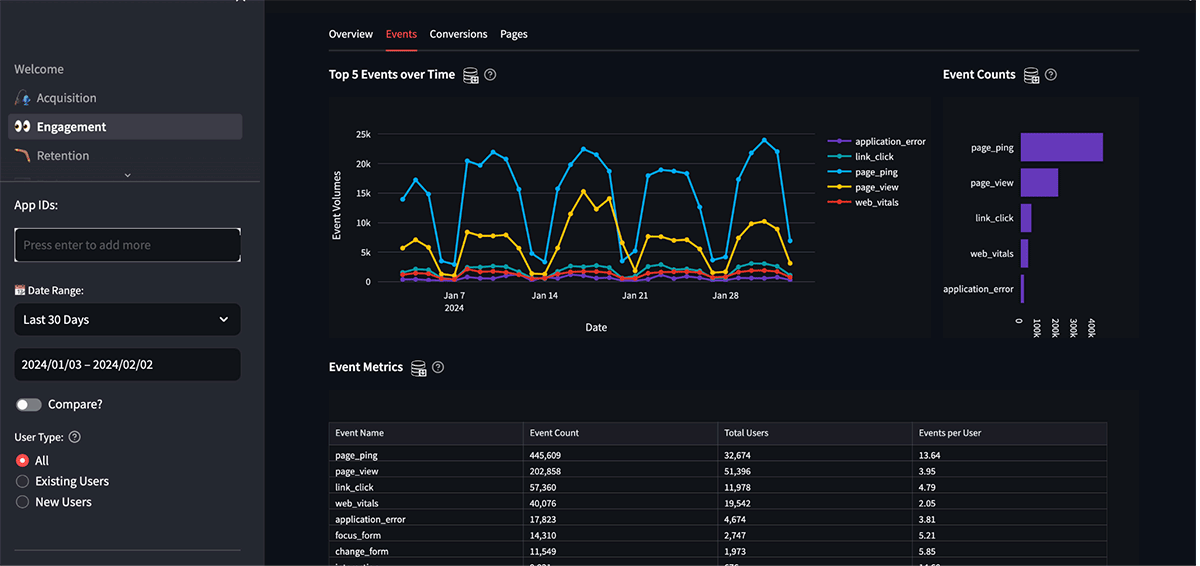Click the App IDs input field

(127, 245)
